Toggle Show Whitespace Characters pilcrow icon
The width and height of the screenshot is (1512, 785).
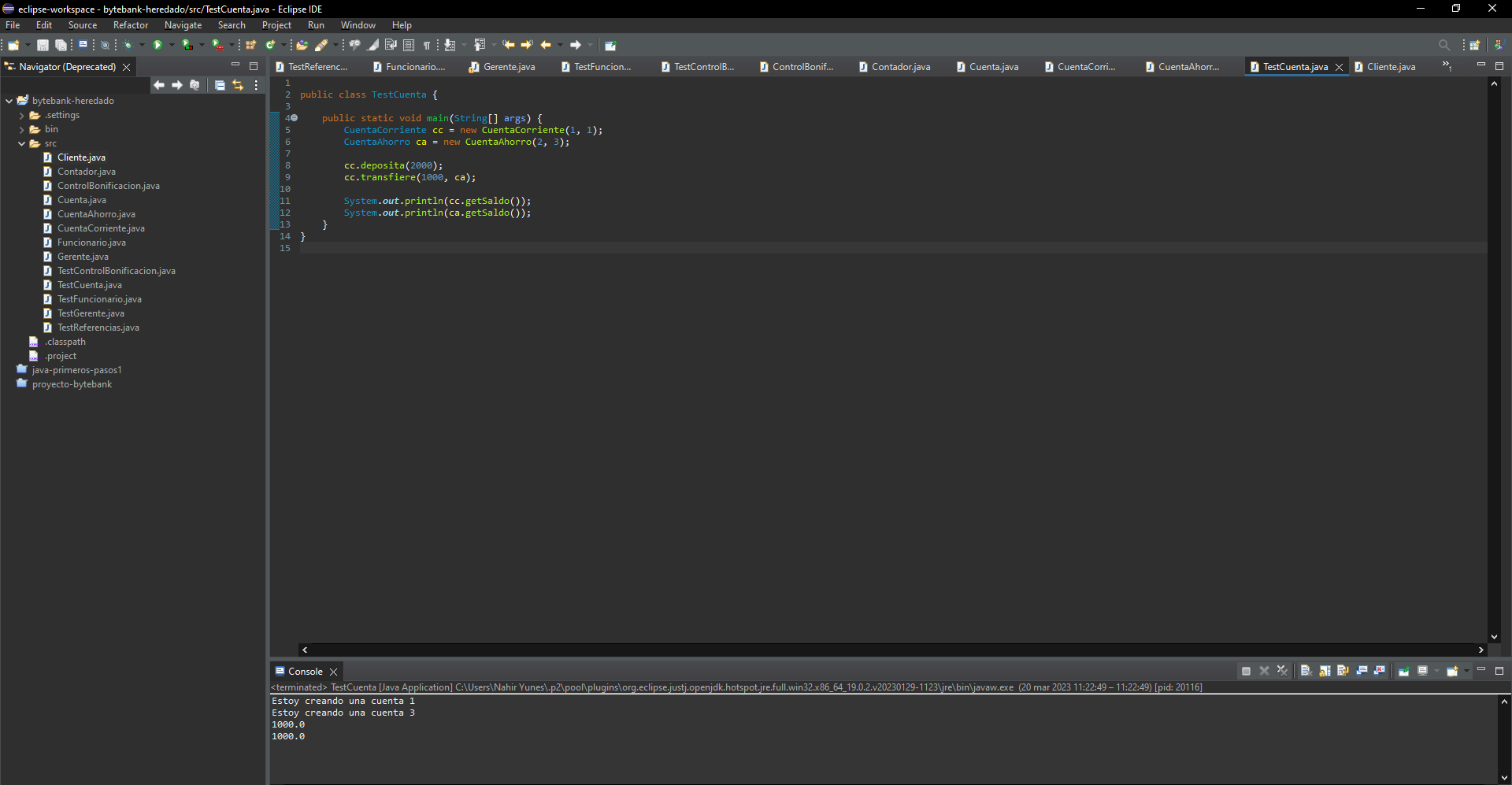427,45
